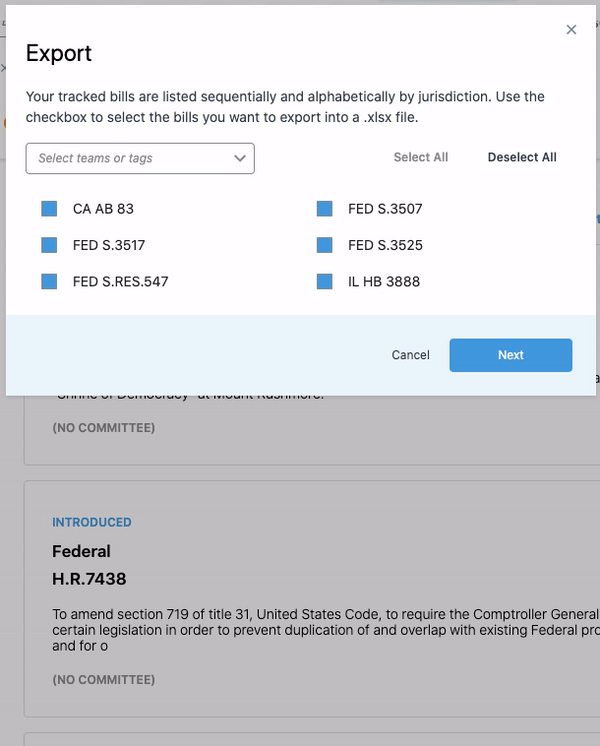Uncheck the FED S.3525 checkbox
600x746 pixels.
click(x=324, y=245)
